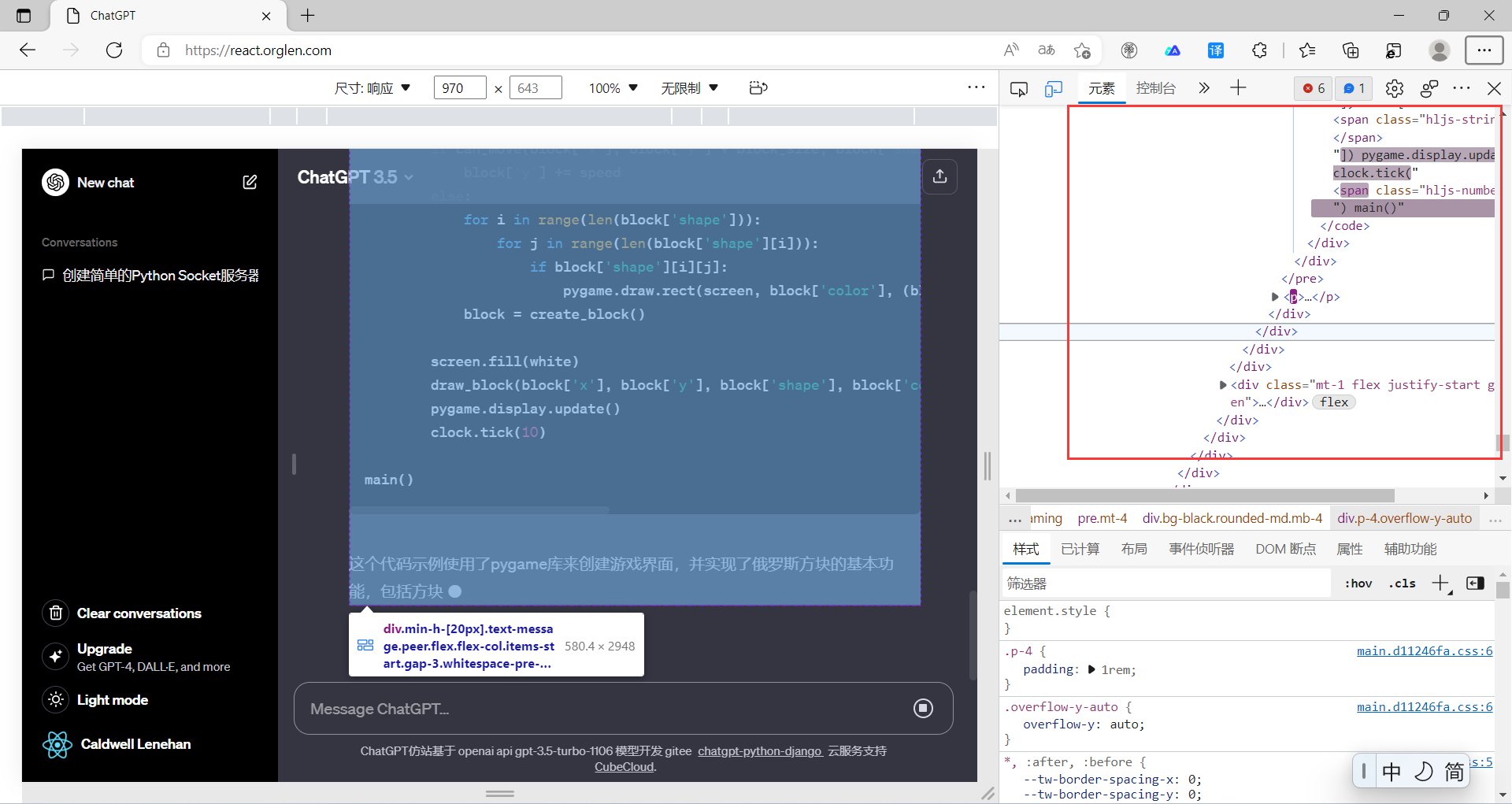Switch to the Elements tab

pyautogui.click(x=1102, y=88)
